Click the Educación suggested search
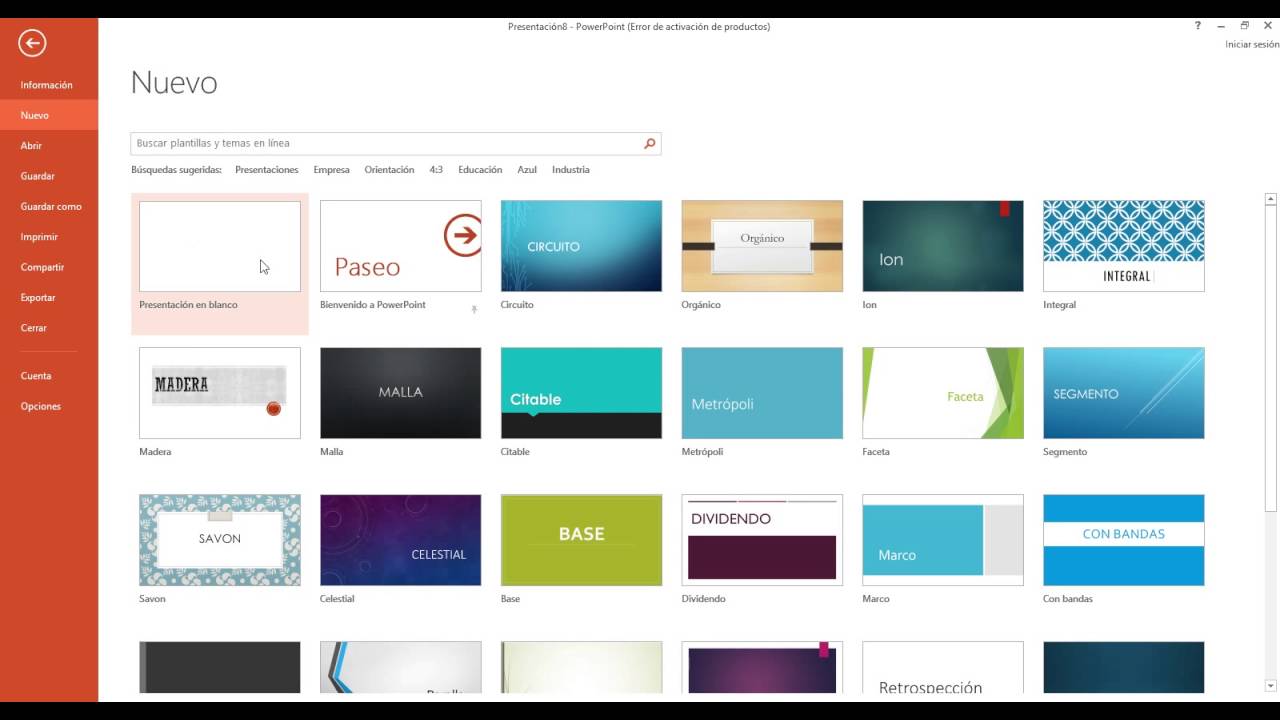The width and height of the screenshot is (1280, 720). point(480,170)
